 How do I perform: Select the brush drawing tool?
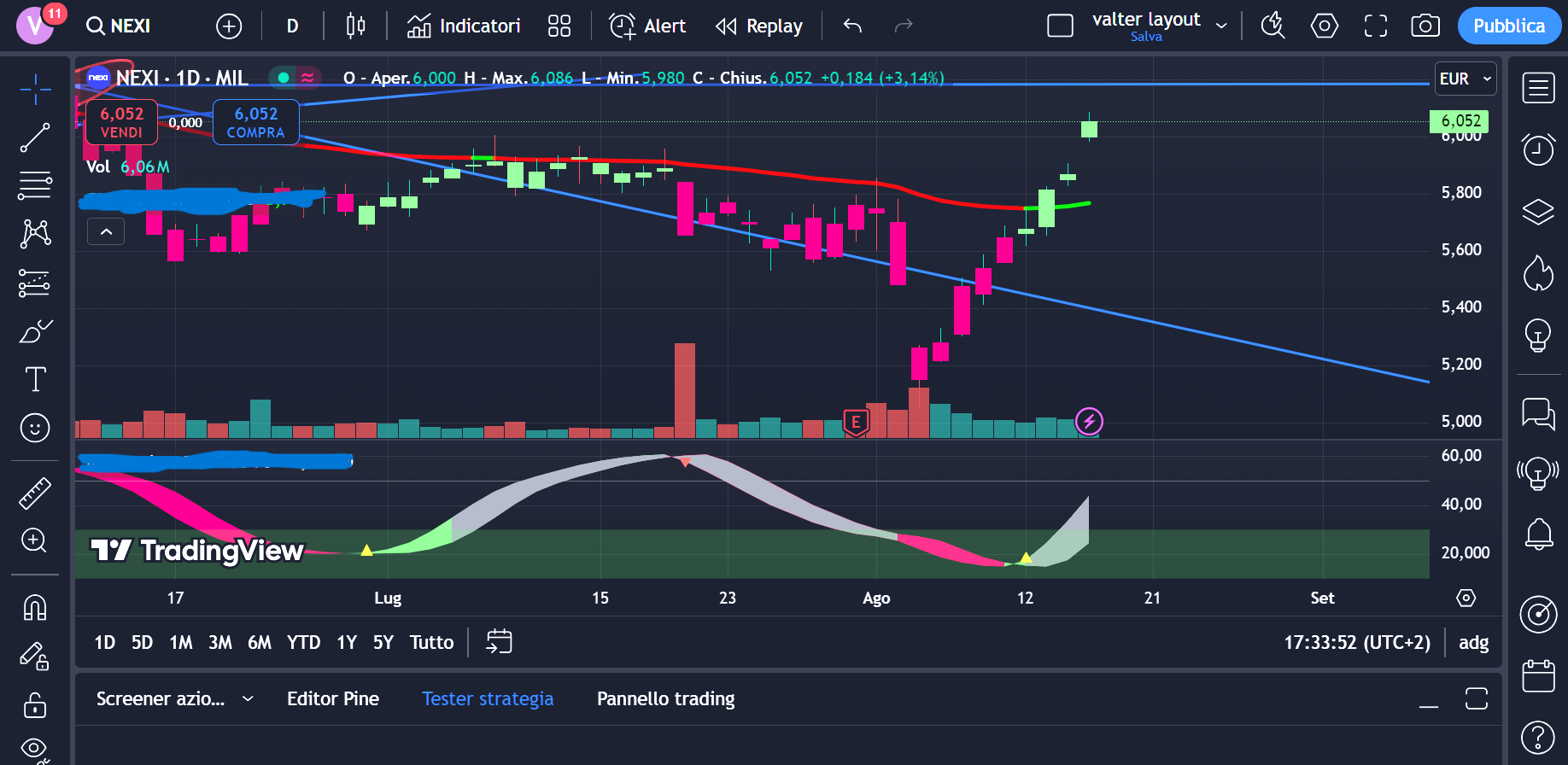pyautogui.click(x=35, y=330)
